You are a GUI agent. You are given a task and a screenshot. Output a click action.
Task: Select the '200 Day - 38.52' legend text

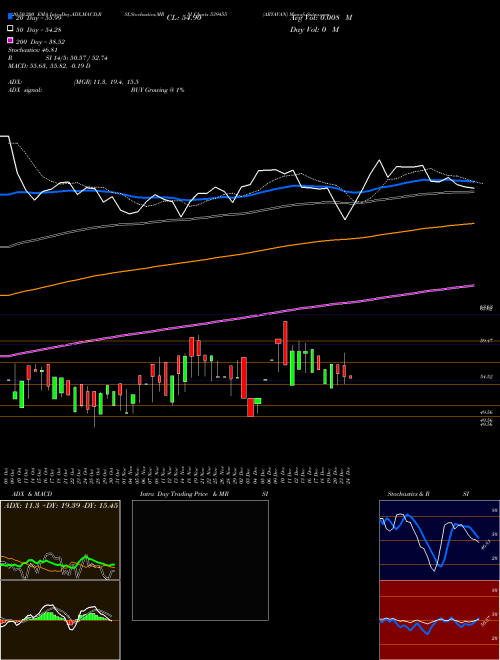pos(40,42)
